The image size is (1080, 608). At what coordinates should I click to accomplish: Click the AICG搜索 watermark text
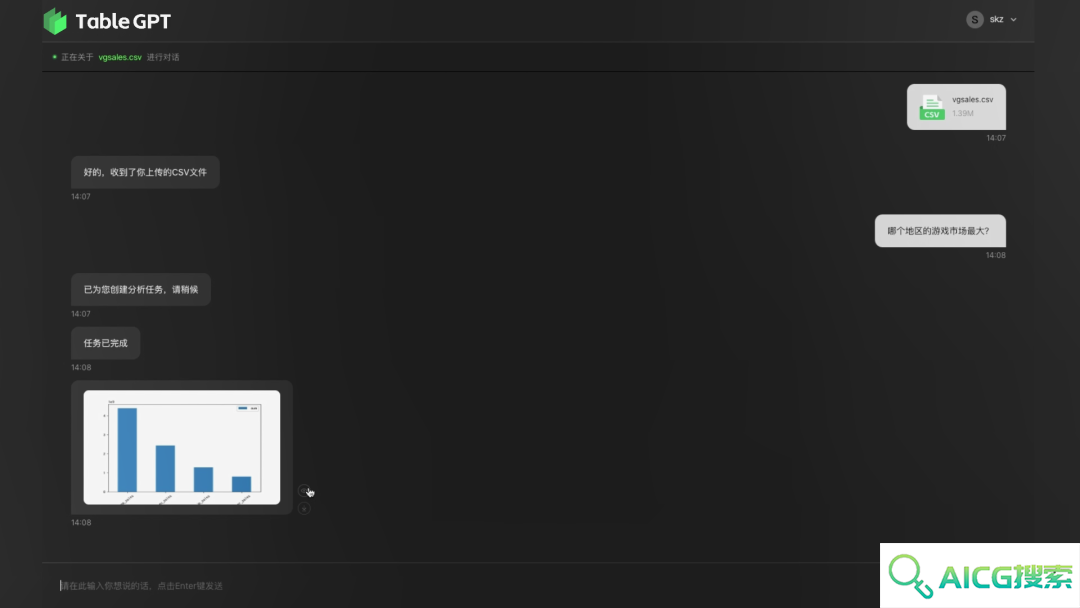tap(1006, 577)
